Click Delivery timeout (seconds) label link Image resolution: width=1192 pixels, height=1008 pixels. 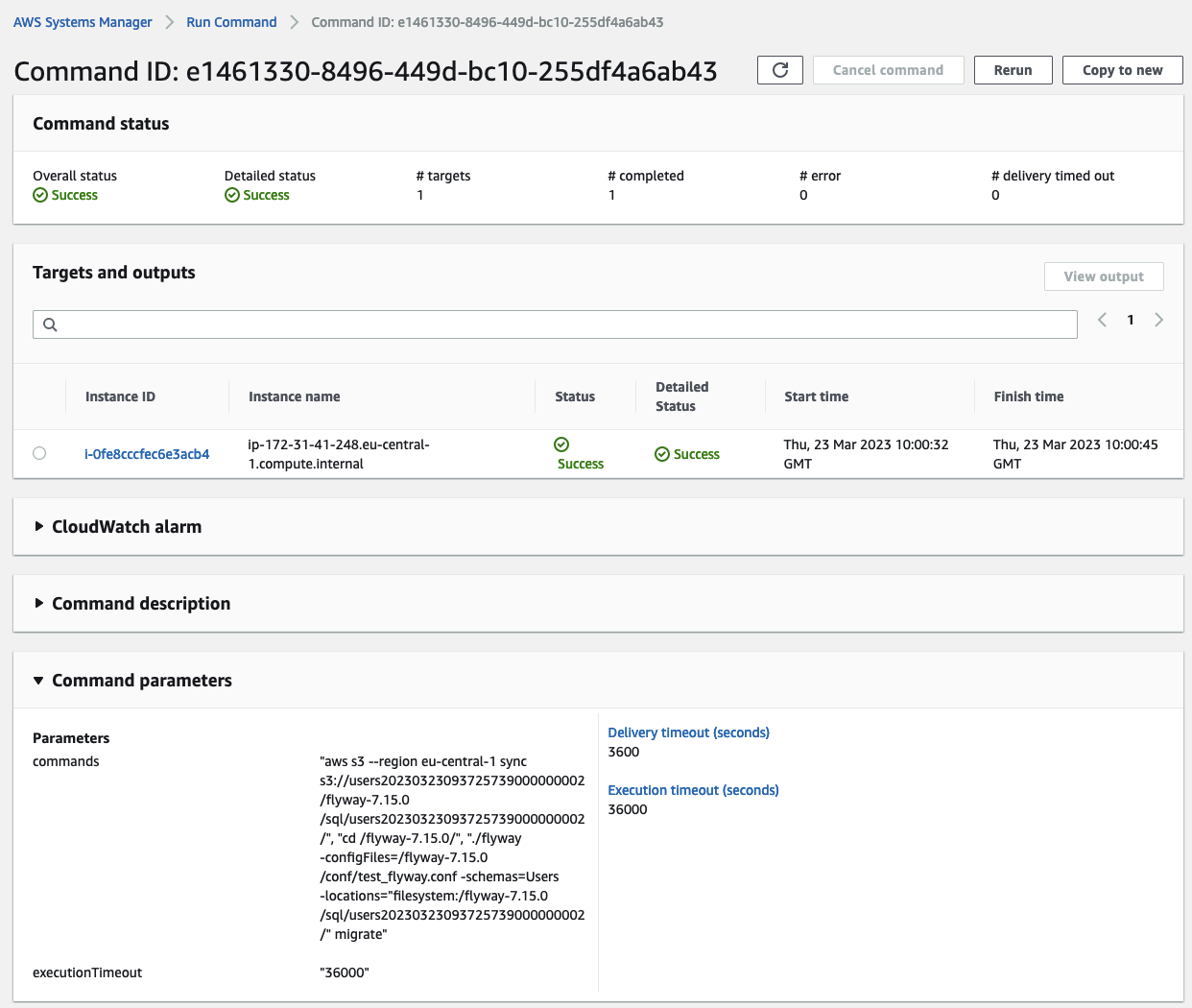[x=688, y=732]
